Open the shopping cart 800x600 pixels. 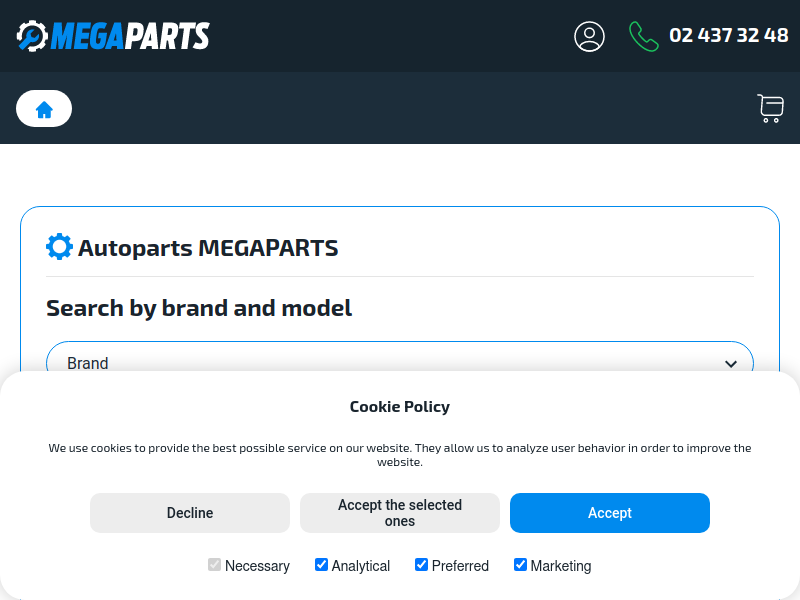tap(770, 108)
